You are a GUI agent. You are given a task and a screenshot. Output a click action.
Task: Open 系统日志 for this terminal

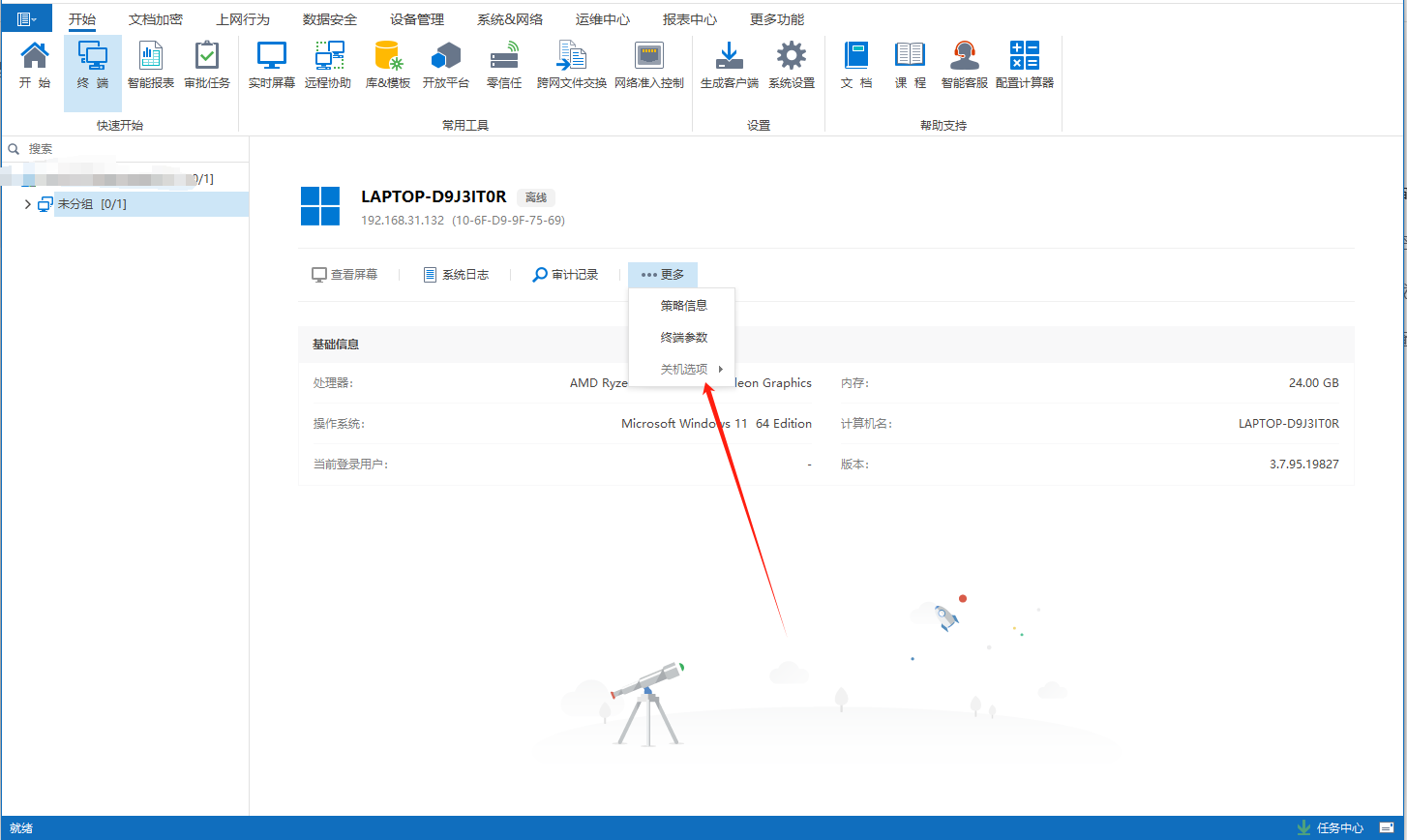456,275
